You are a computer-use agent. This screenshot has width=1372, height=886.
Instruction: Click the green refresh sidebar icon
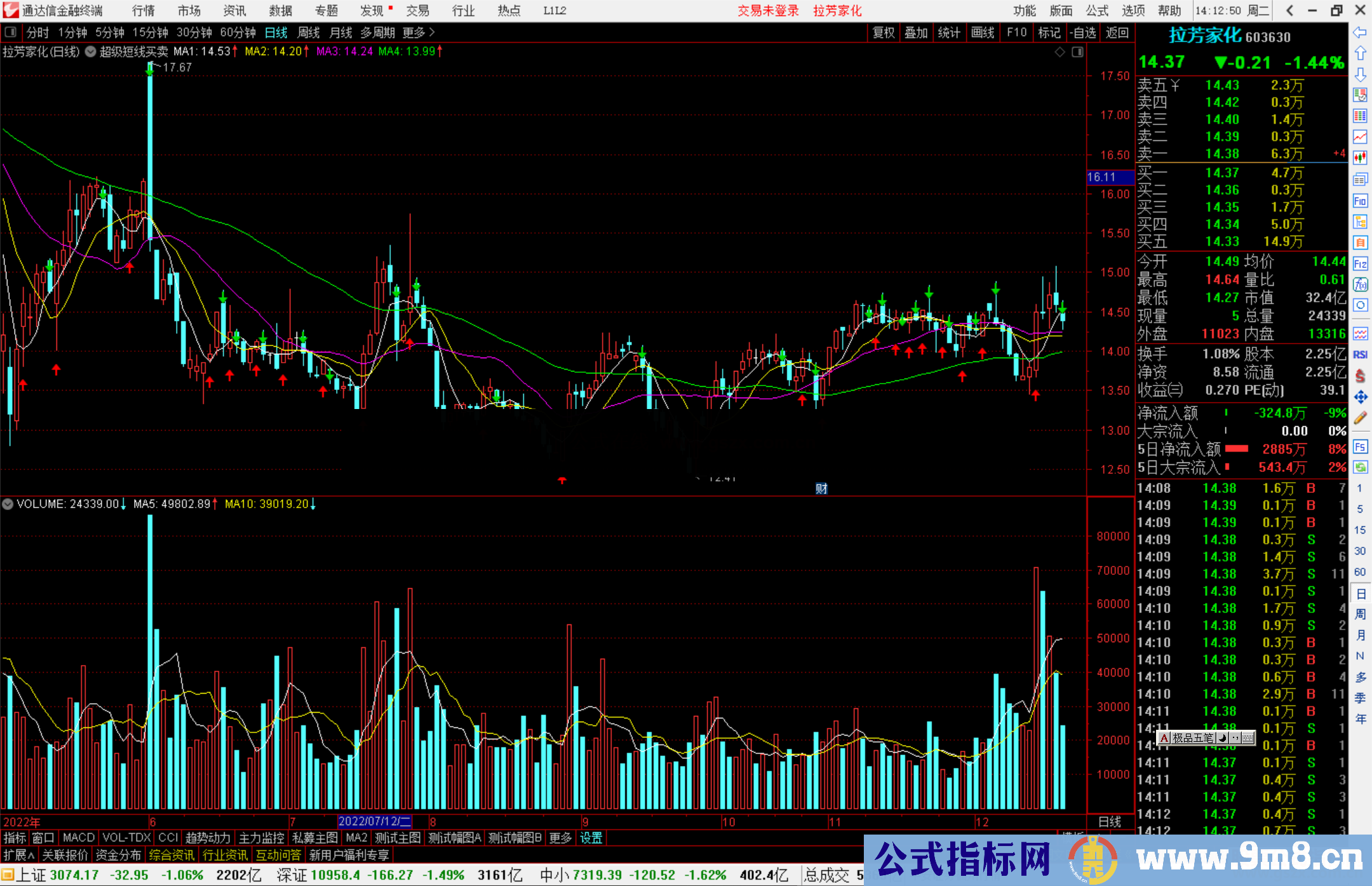1360,467
